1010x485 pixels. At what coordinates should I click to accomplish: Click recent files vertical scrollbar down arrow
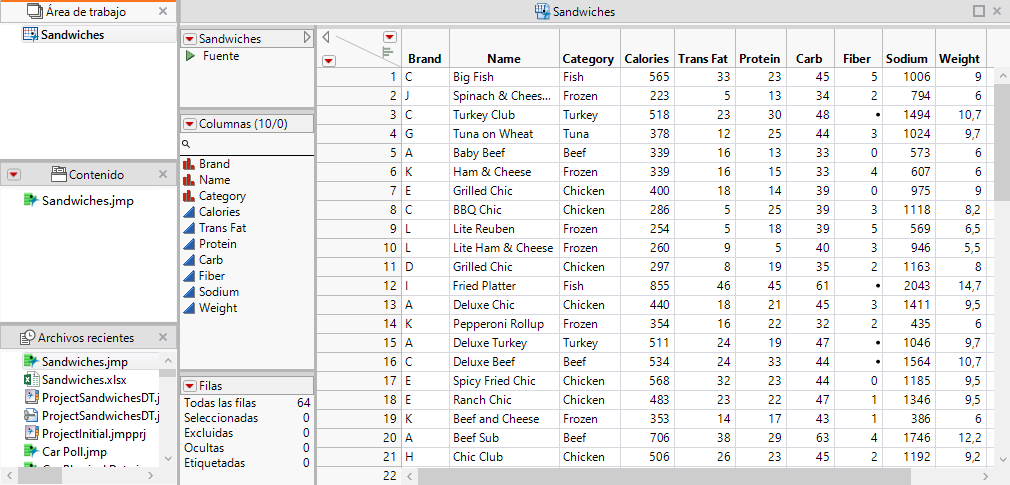coord(168,459)
